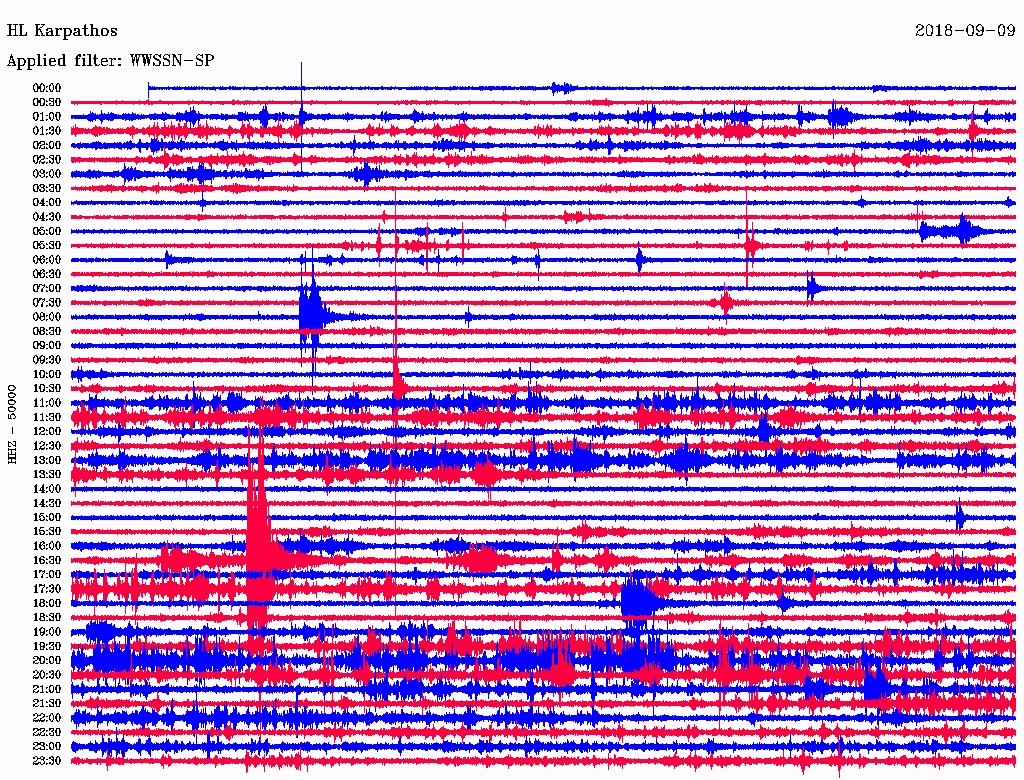
Task: Select the 14:30 time label
Action: [x=47, y=503]
